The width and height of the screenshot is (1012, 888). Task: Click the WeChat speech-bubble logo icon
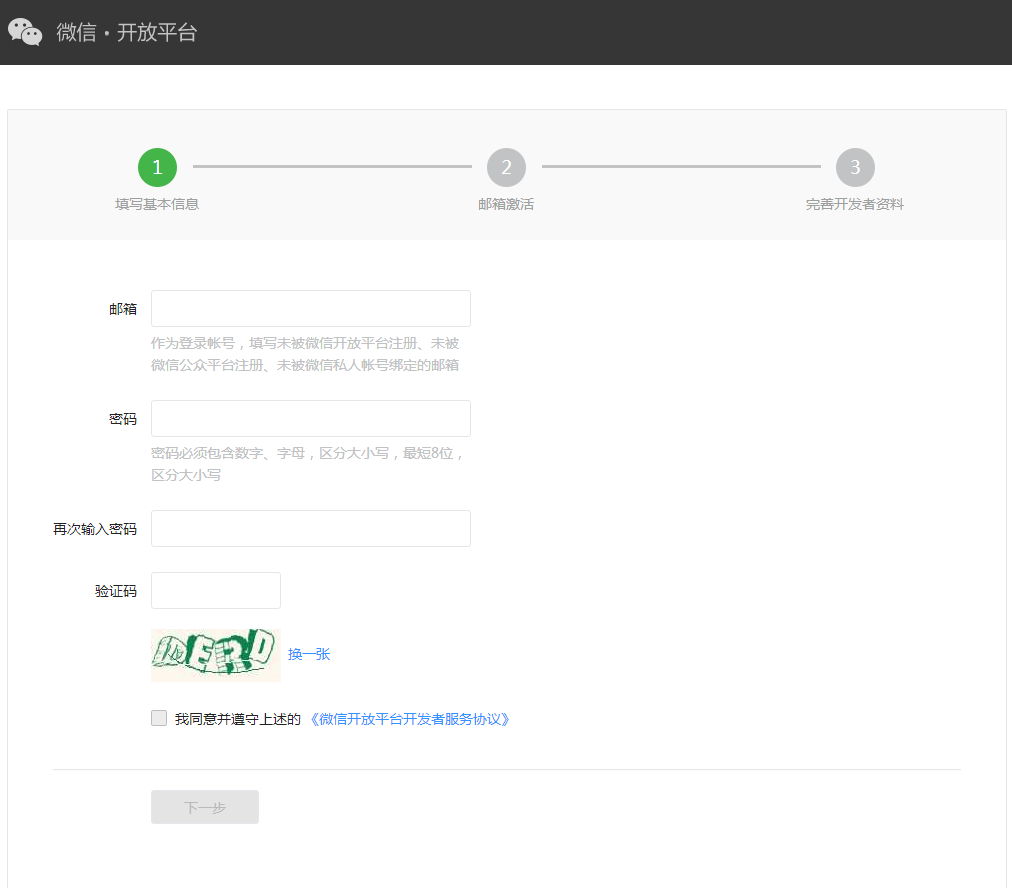25,32
